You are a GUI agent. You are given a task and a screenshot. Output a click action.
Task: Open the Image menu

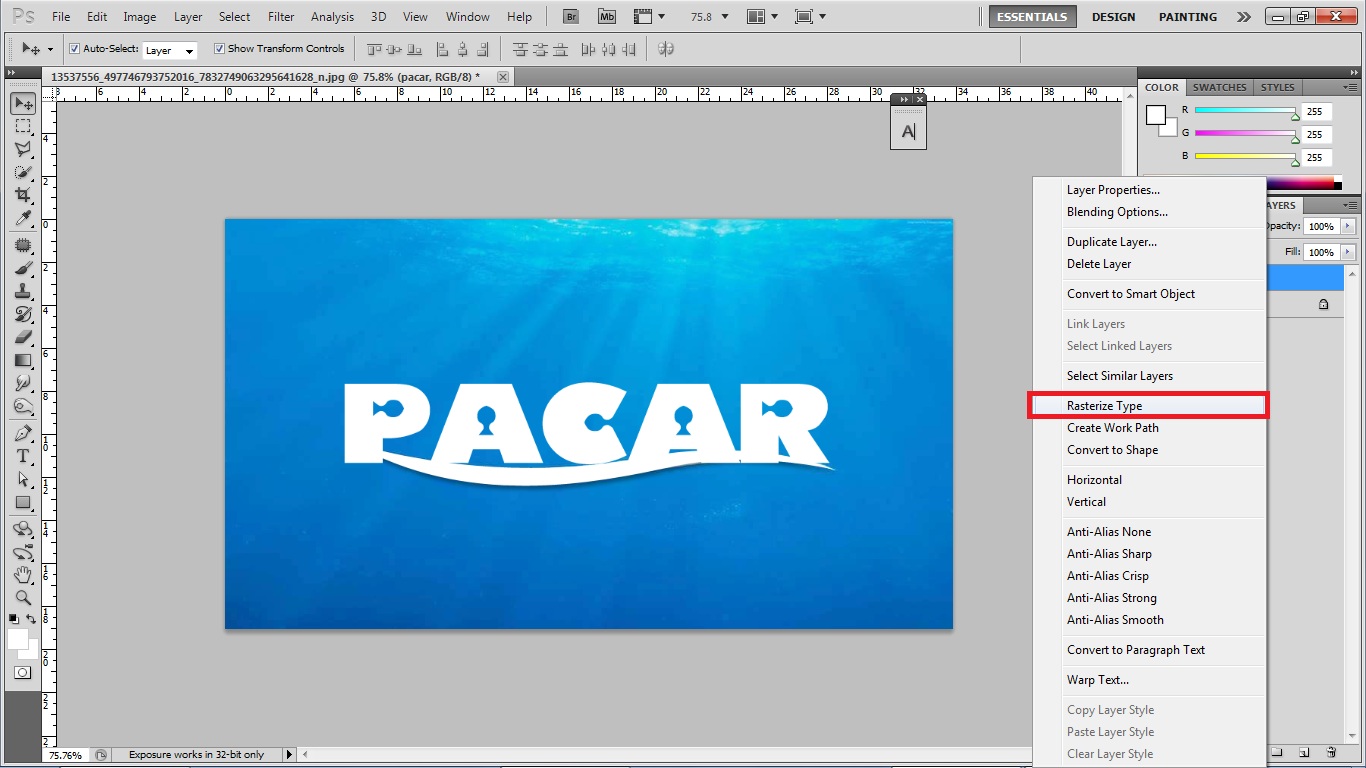pyautogui.click(x=140, y=17)
